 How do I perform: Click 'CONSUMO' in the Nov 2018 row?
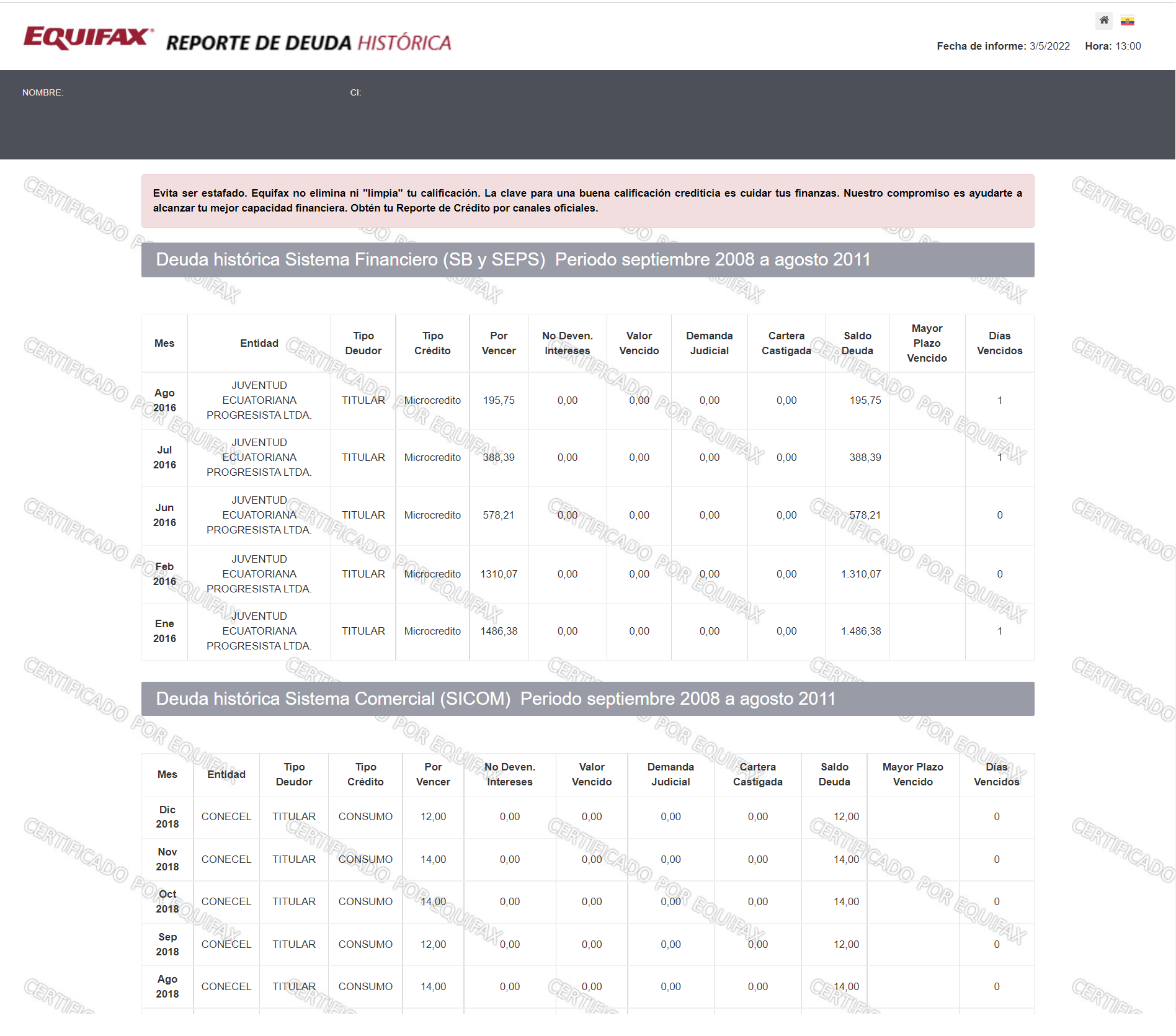click(365, 859)
